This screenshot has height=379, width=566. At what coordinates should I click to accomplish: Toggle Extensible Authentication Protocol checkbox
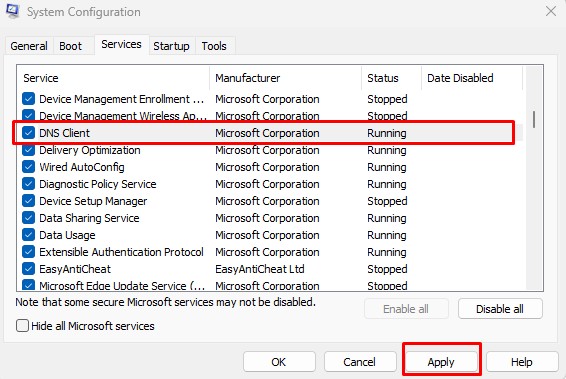click(28, 252)
